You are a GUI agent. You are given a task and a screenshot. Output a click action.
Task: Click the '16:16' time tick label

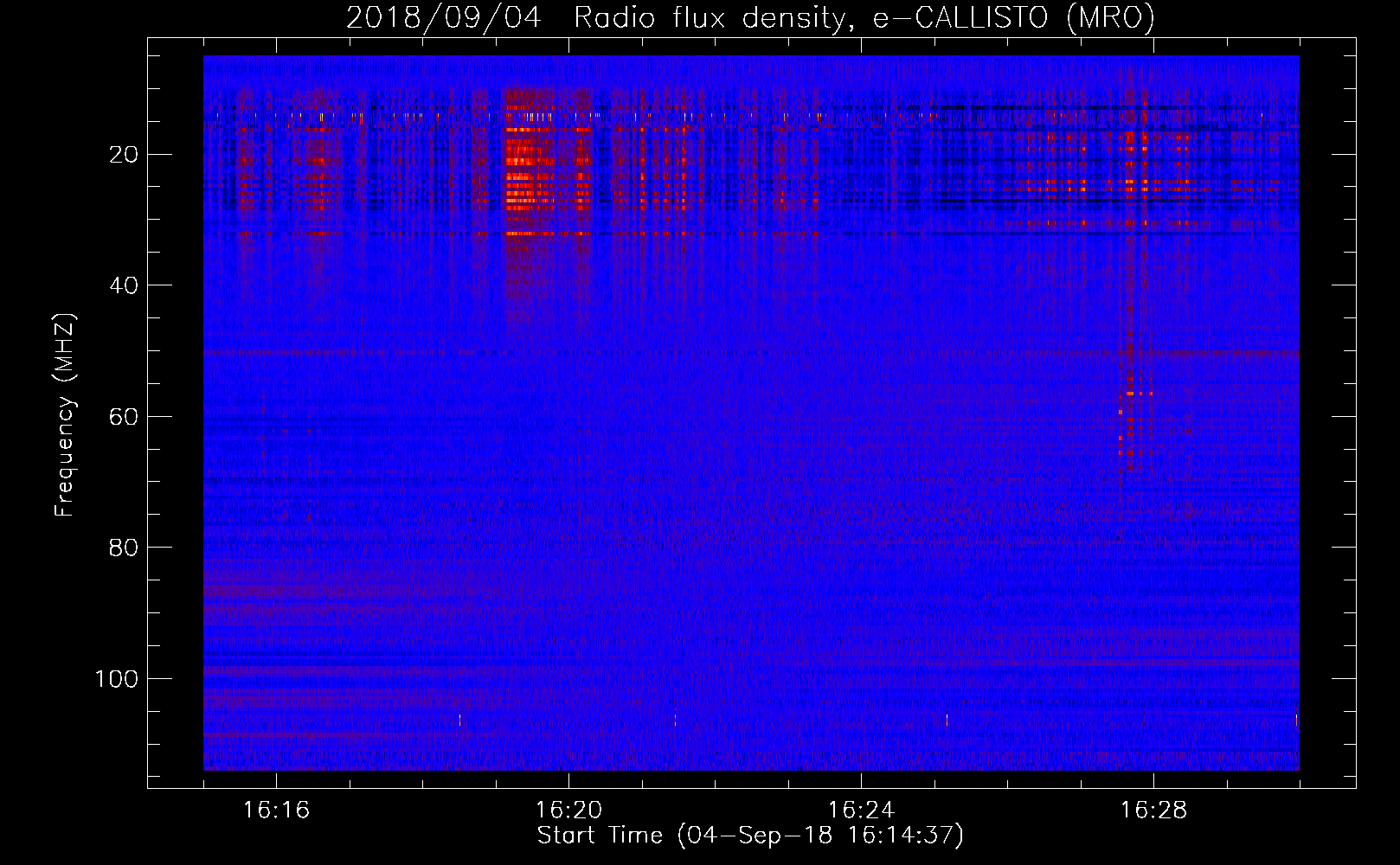(276, 811)
